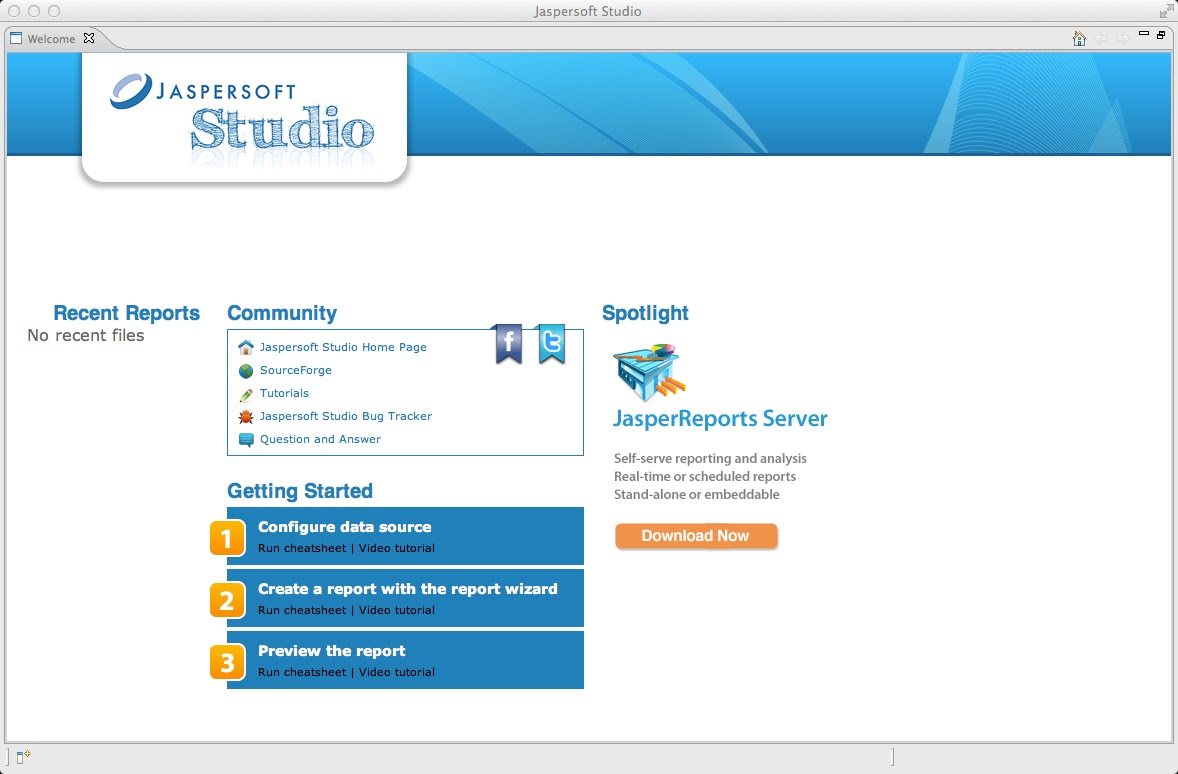Click the globe icon beside SourceForge

246,370
